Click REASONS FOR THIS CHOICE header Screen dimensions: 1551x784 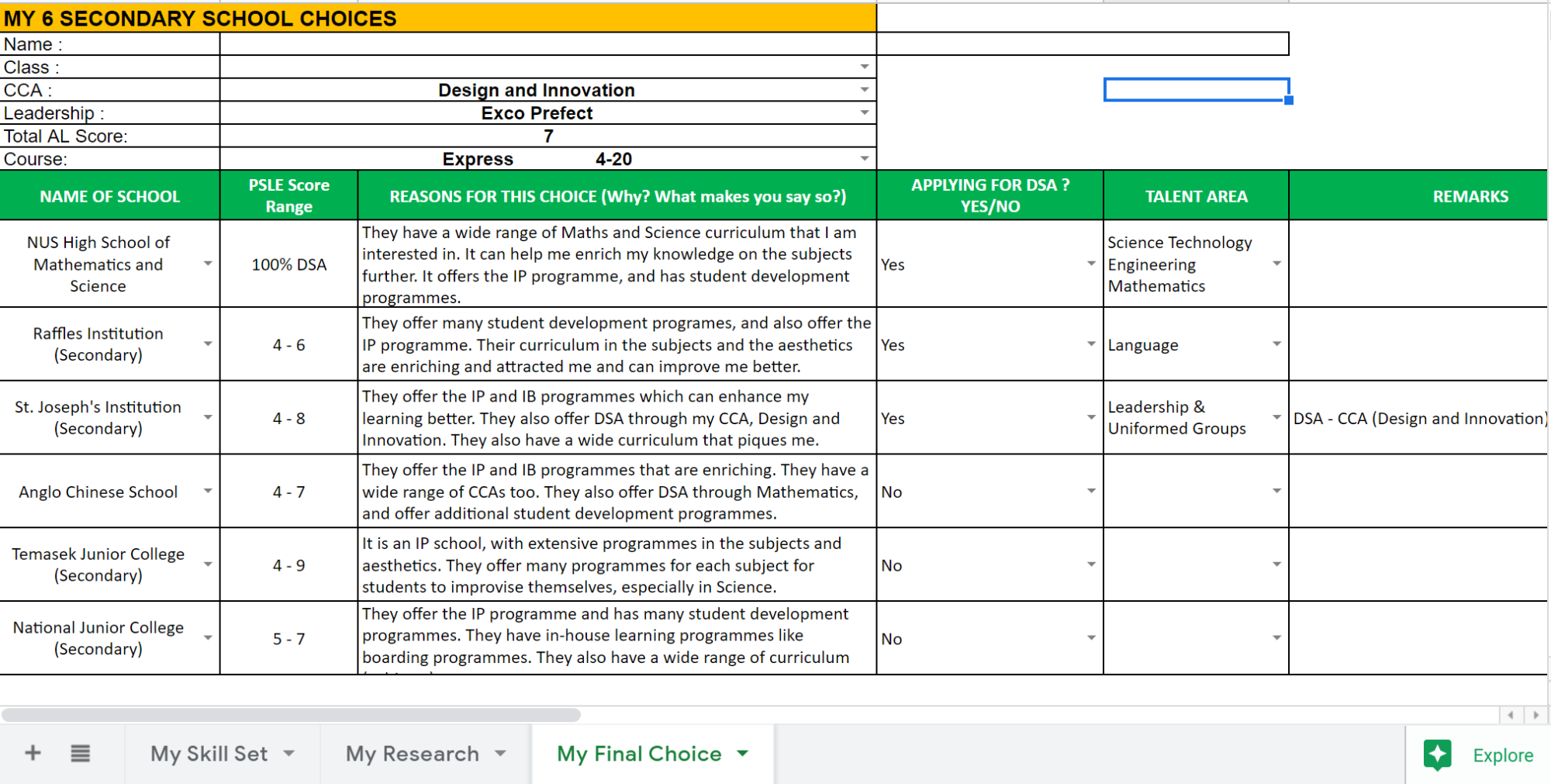(617, 196)
